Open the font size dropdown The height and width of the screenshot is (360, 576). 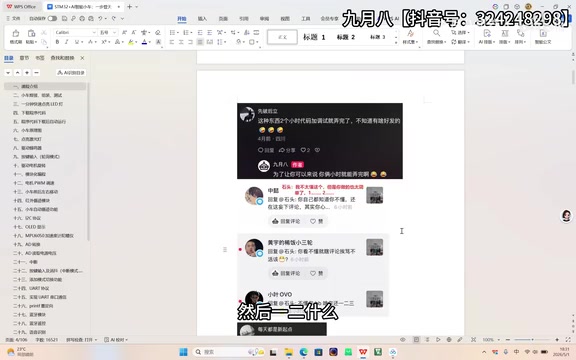[108, 32]
